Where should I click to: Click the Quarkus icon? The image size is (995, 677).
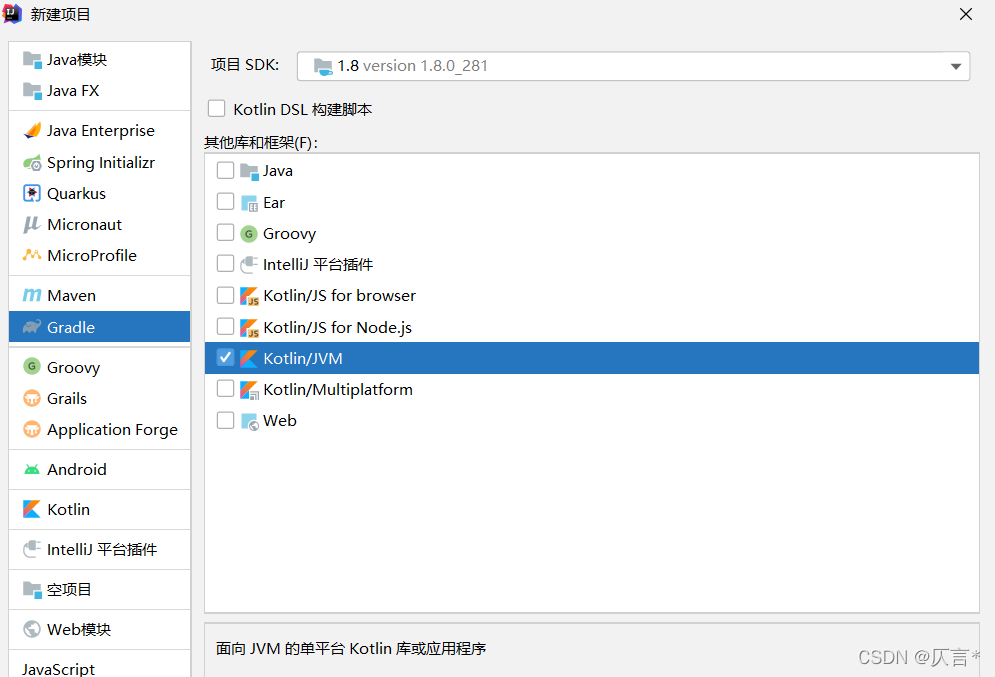click(x=32, y=194)
